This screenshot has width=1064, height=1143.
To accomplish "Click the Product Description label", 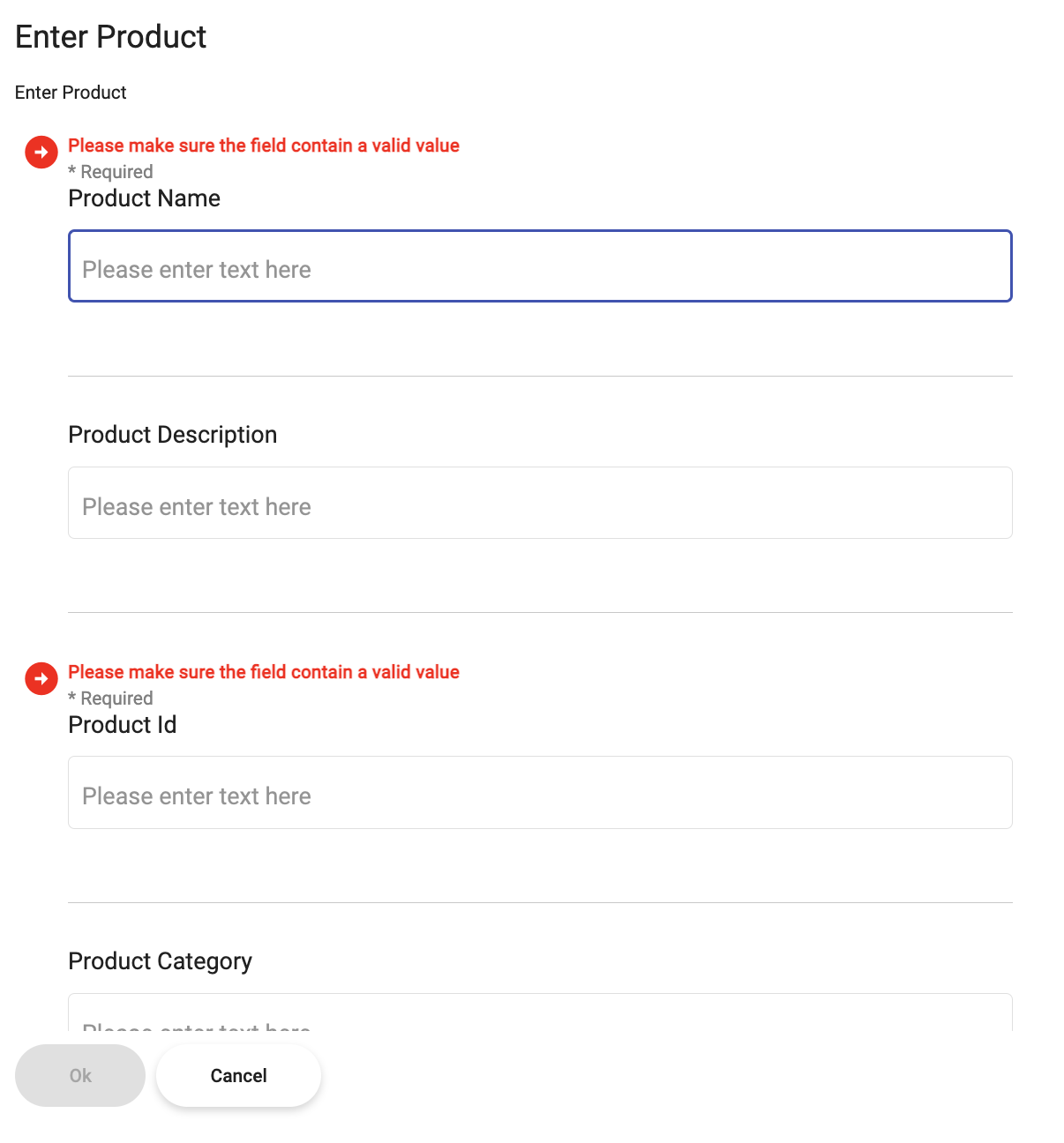I will (x=173, y=435).
